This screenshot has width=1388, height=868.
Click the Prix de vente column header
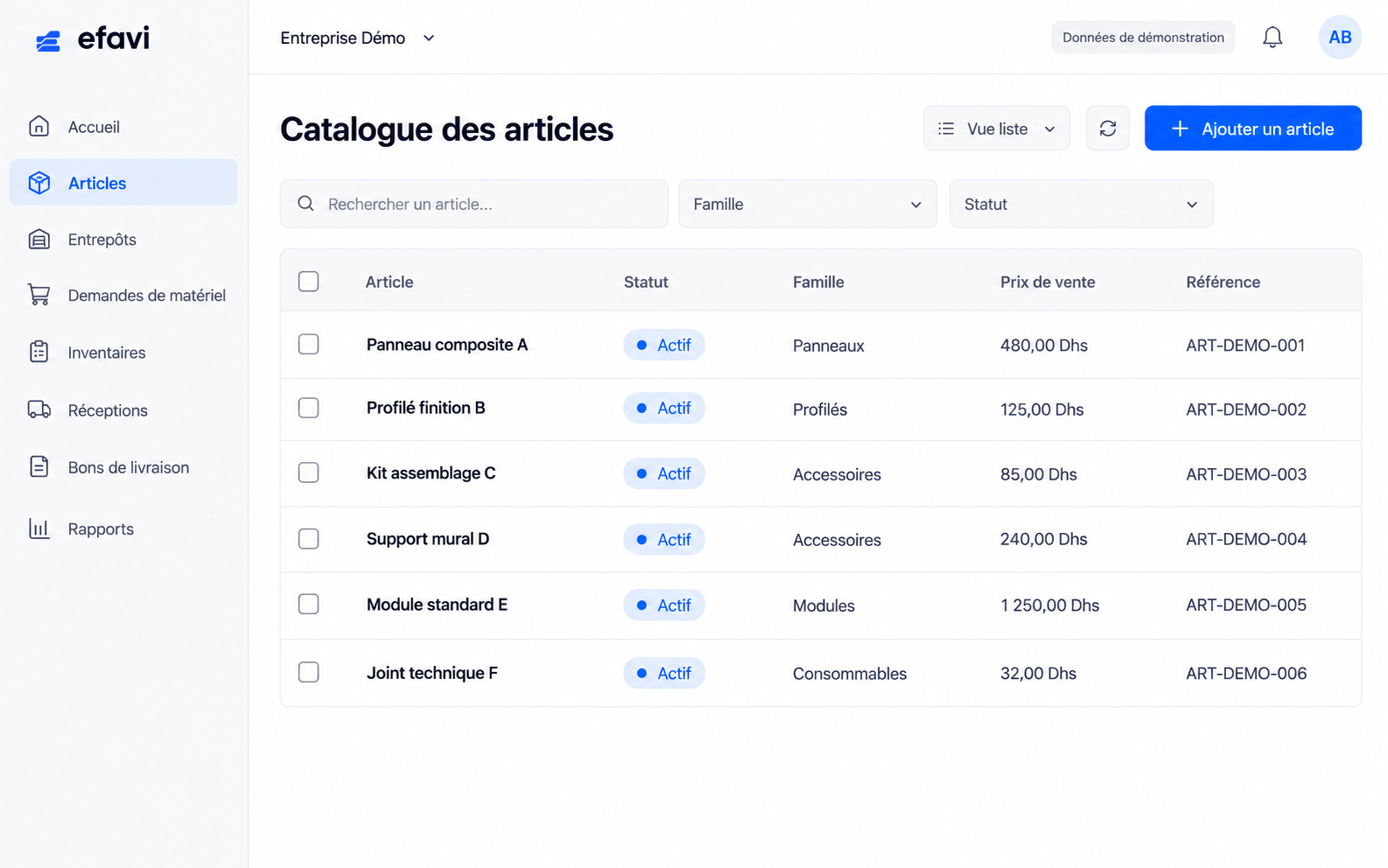tap(1048, 282)
